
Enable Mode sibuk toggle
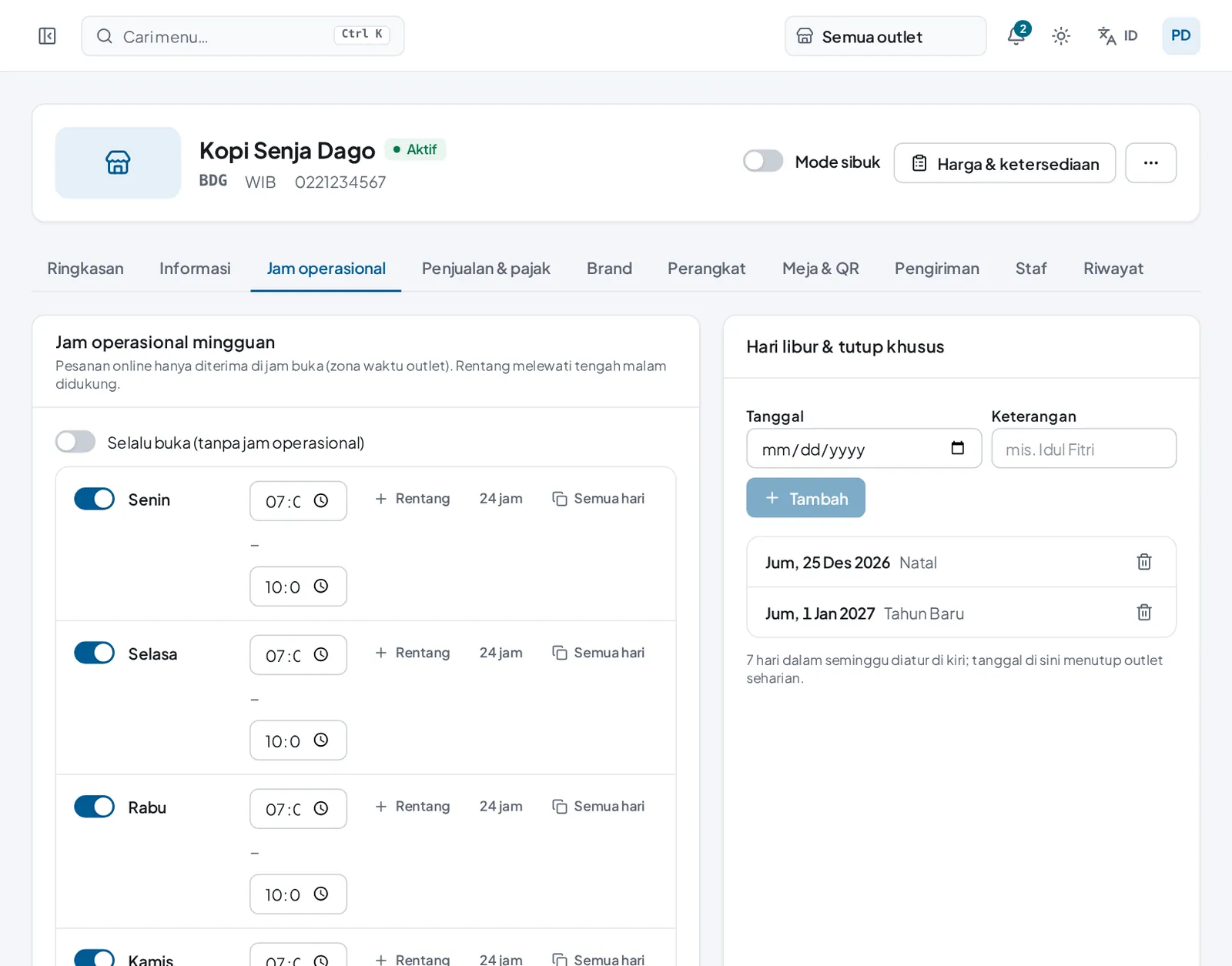click(763, 161)
